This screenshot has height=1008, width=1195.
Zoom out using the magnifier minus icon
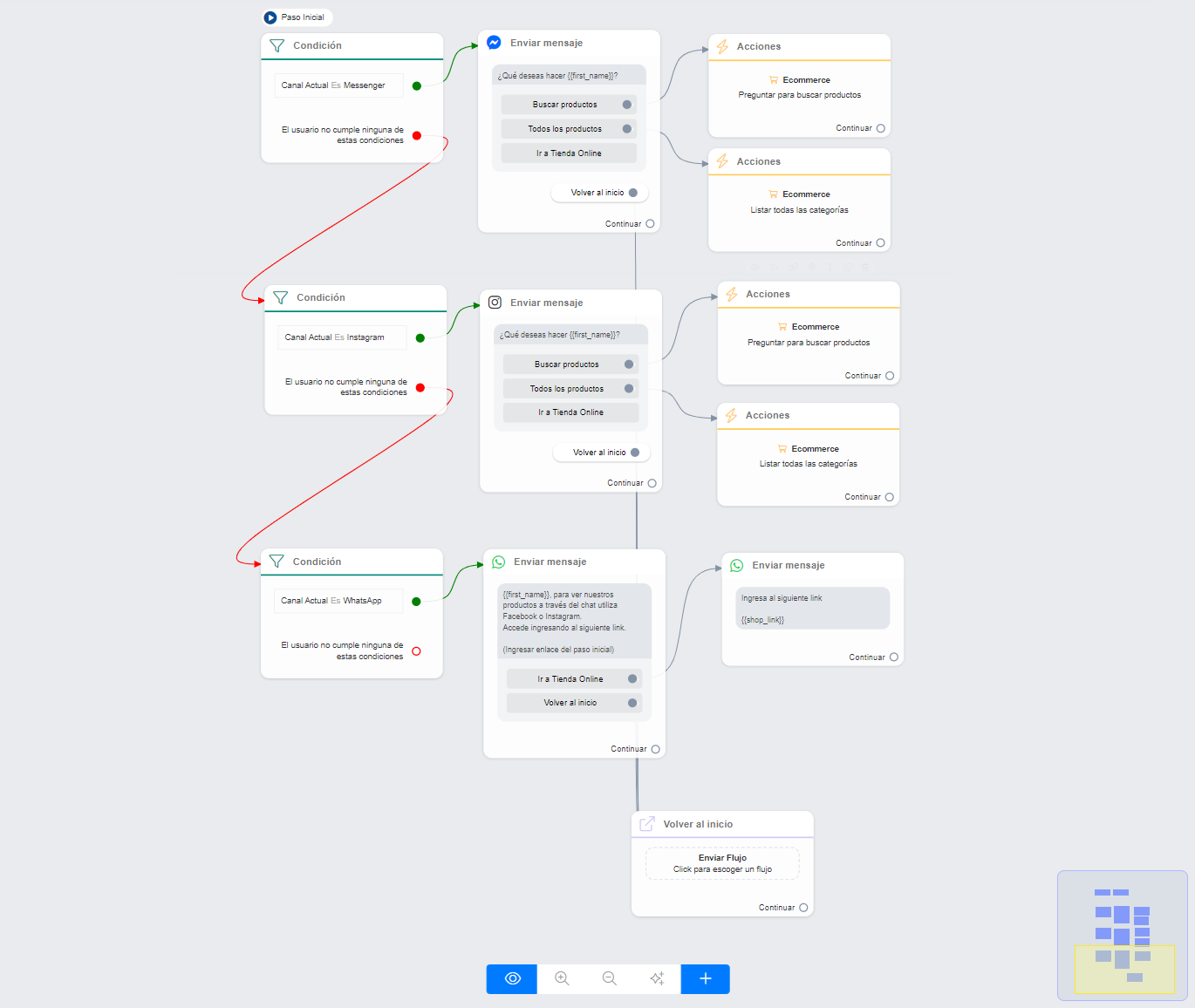610,978
